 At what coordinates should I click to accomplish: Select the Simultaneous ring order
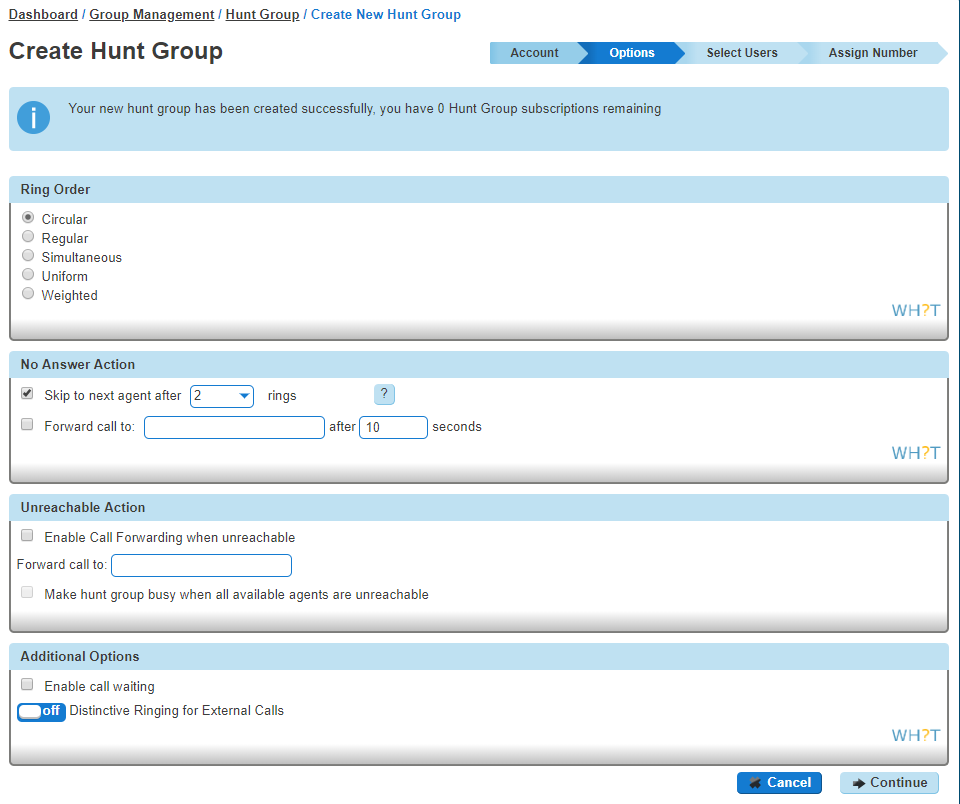click(x=28, y=255)
